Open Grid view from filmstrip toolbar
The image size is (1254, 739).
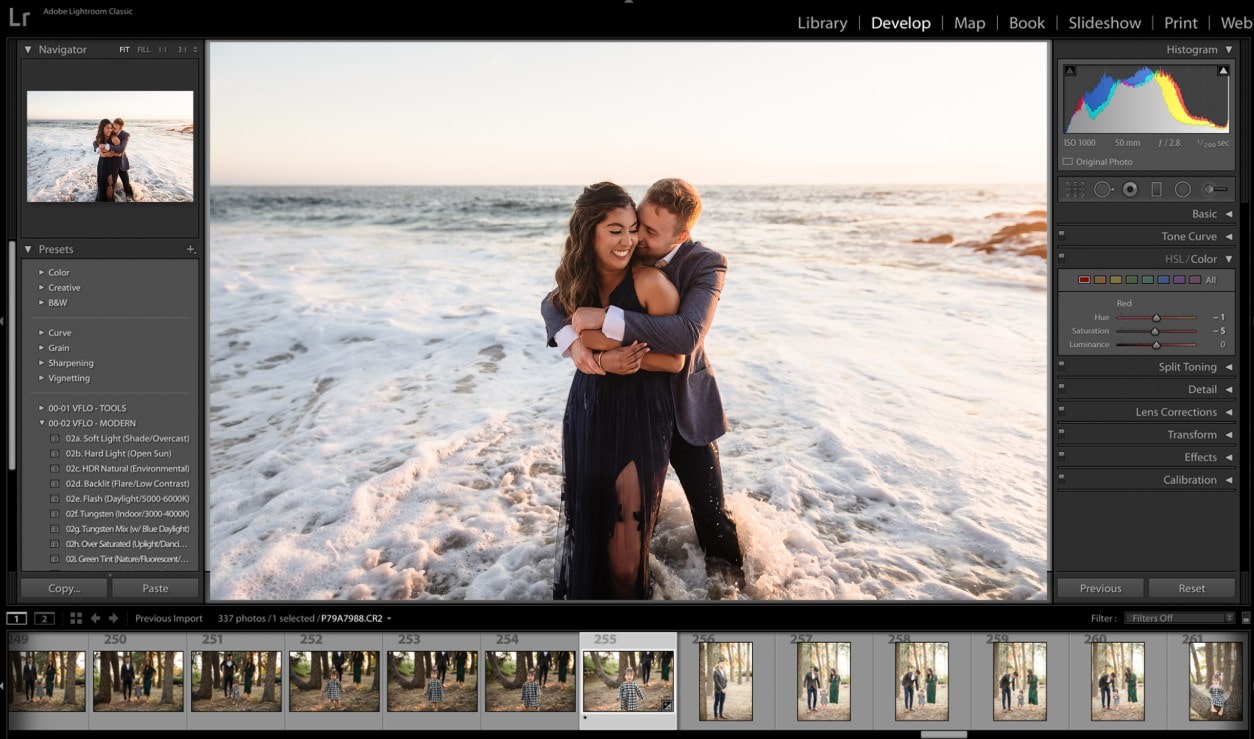click(76, 618)
